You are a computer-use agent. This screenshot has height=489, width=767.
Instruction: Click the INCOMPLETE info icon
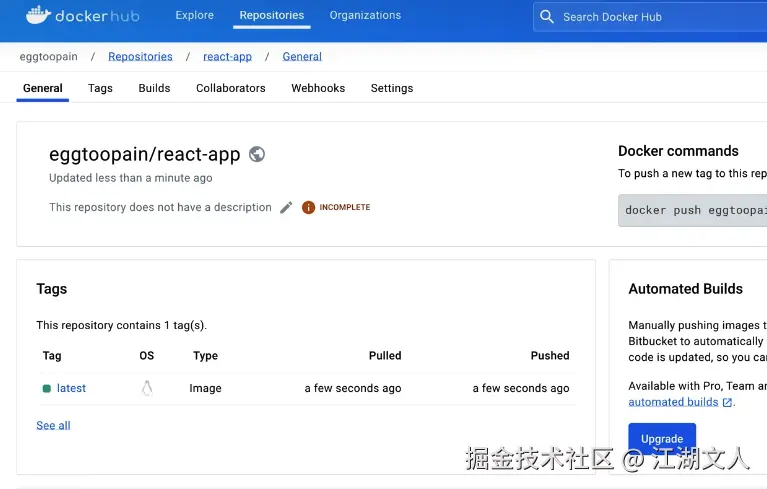(308, 207)
